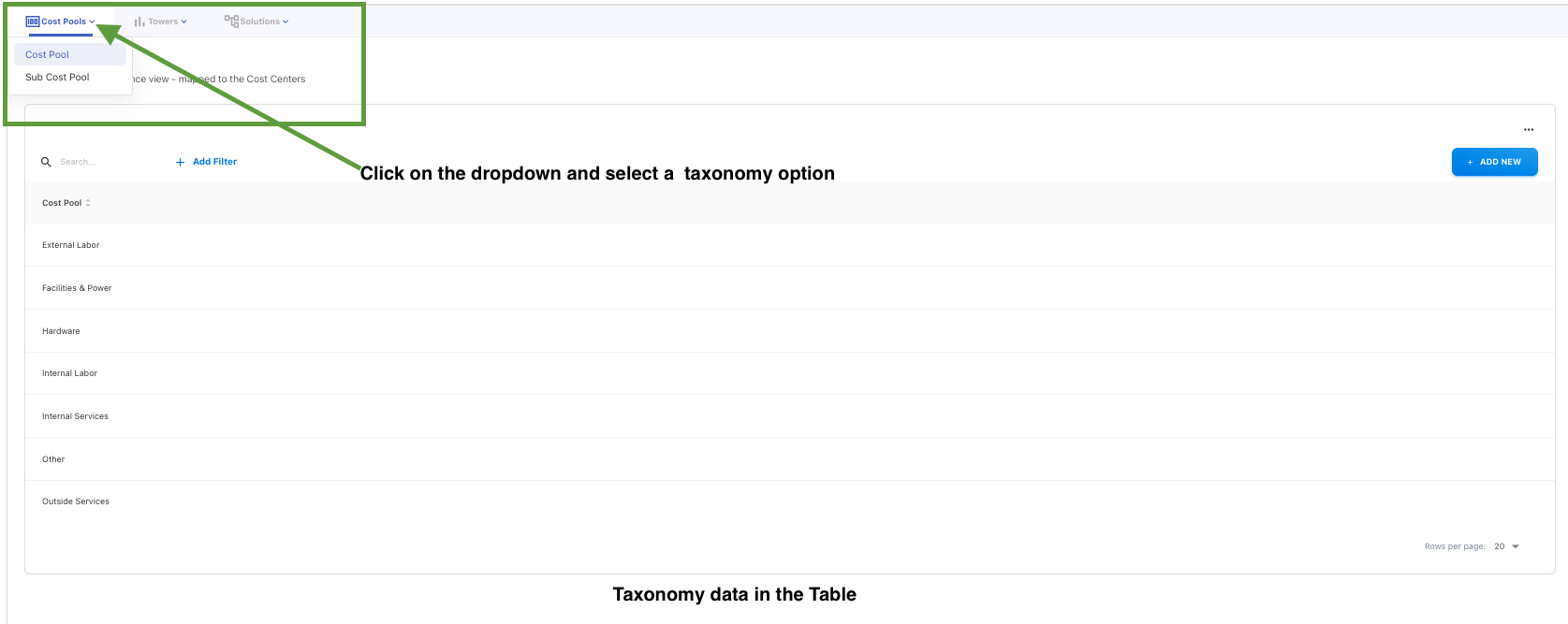The height and width of the screenshot is (624, 1568).
Task: Select Cost Pool from the dropdown menu
Action: point(48,55)
